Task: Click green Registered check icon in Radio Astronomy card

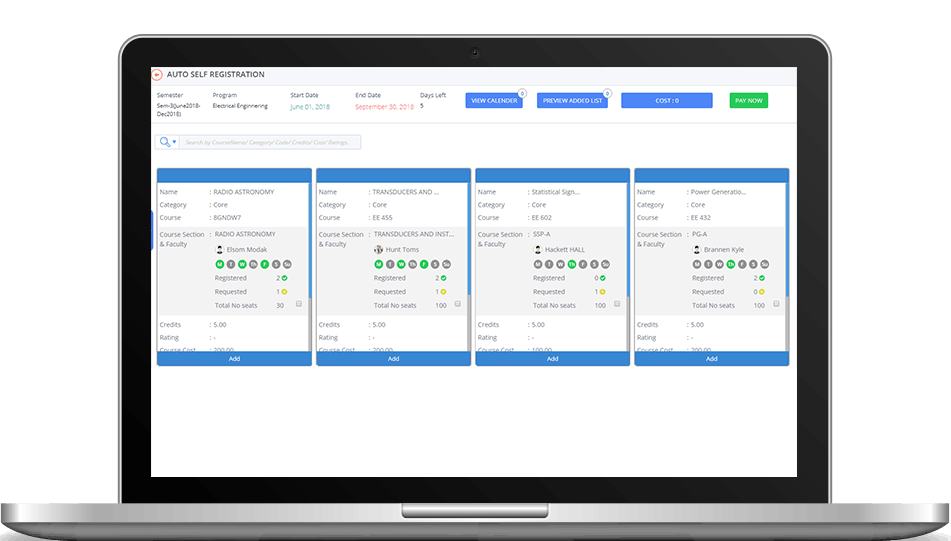Action: (x=284, y=278)
